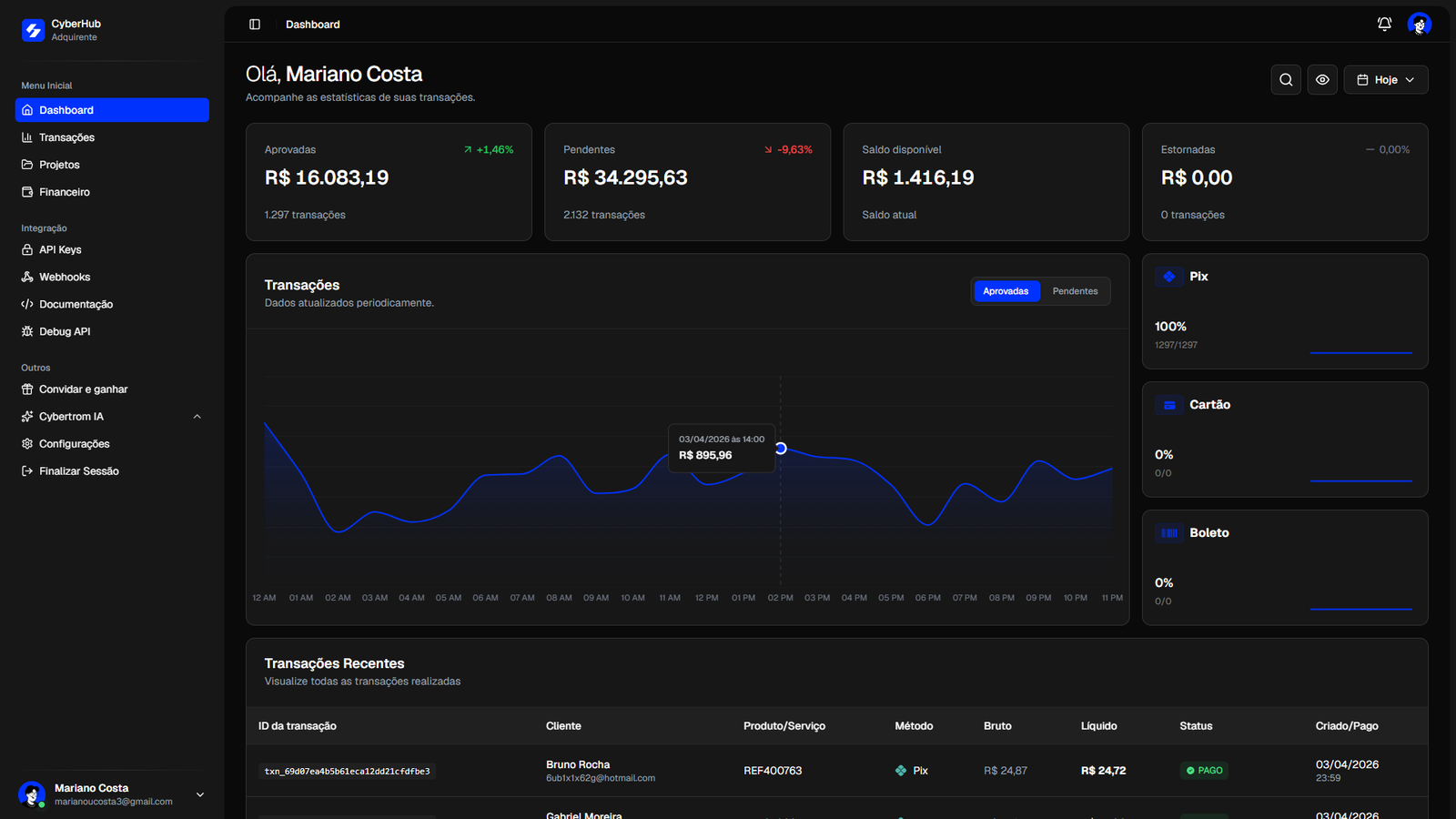Click the Status column header

click(x=1196, y=726)
